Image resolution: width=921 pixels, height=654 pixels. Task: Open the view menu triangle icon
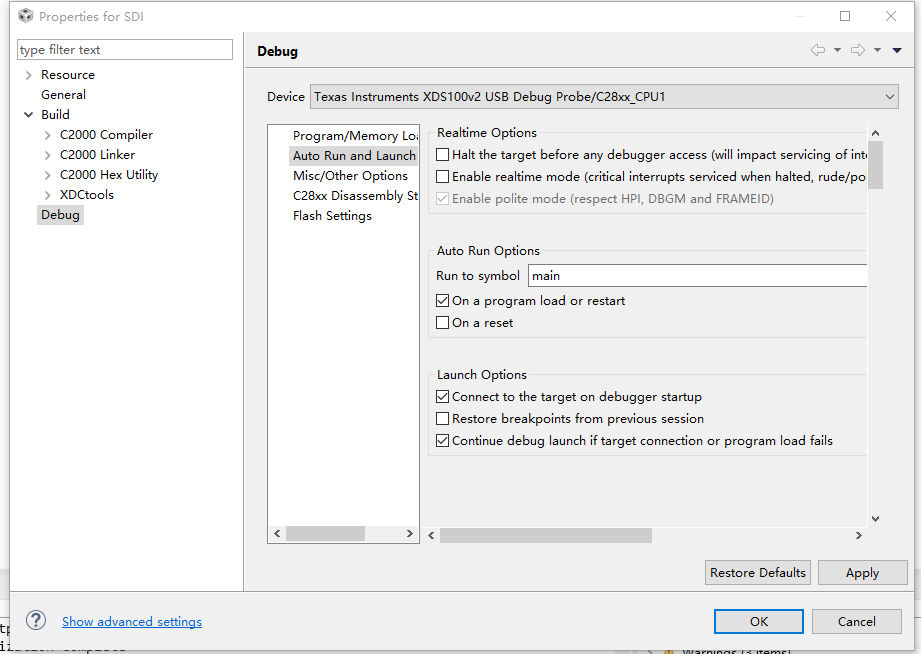(897, 51)
